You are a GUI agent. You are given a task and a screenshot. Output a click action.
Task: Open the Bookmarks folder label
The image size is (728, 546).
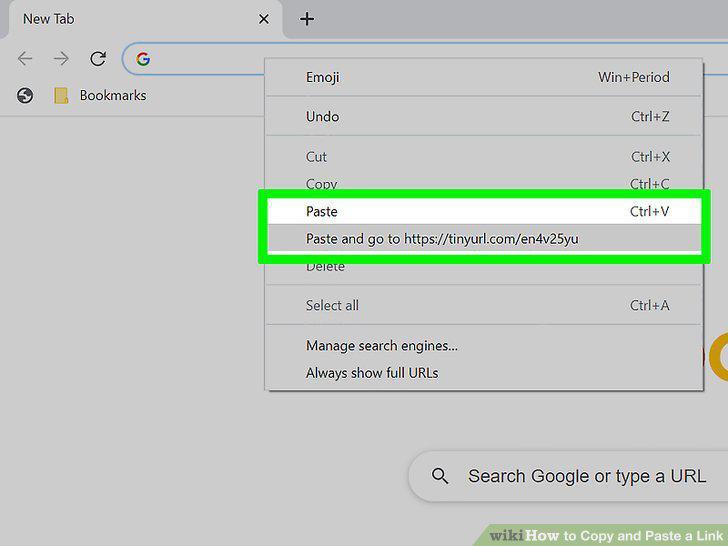click(x=113, y=95)
